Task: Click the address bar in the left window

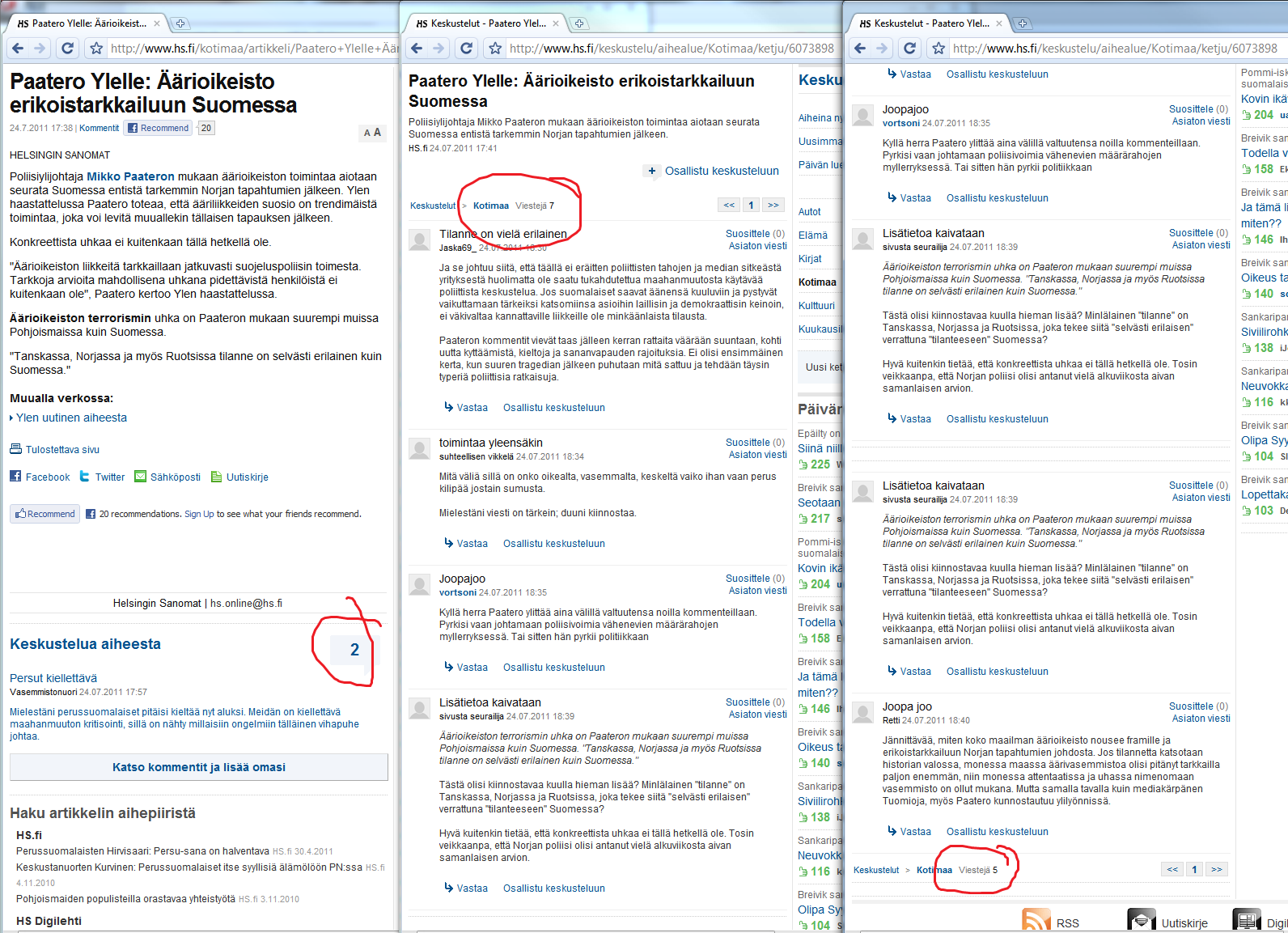Action: [x=253, y=49]
